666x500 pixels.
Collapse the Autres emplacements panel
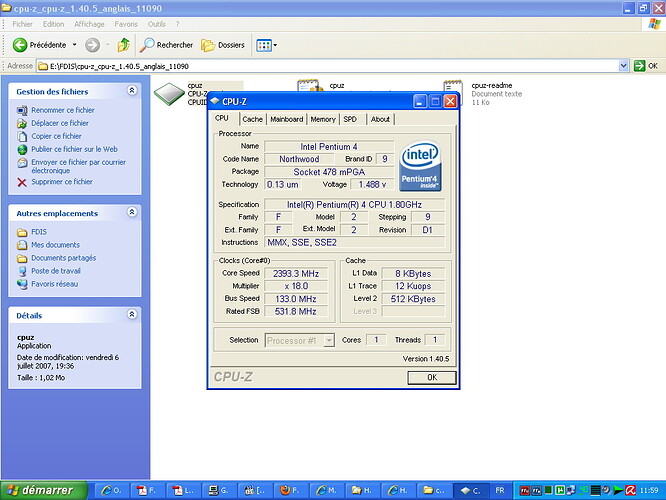[x=131, y=213]
